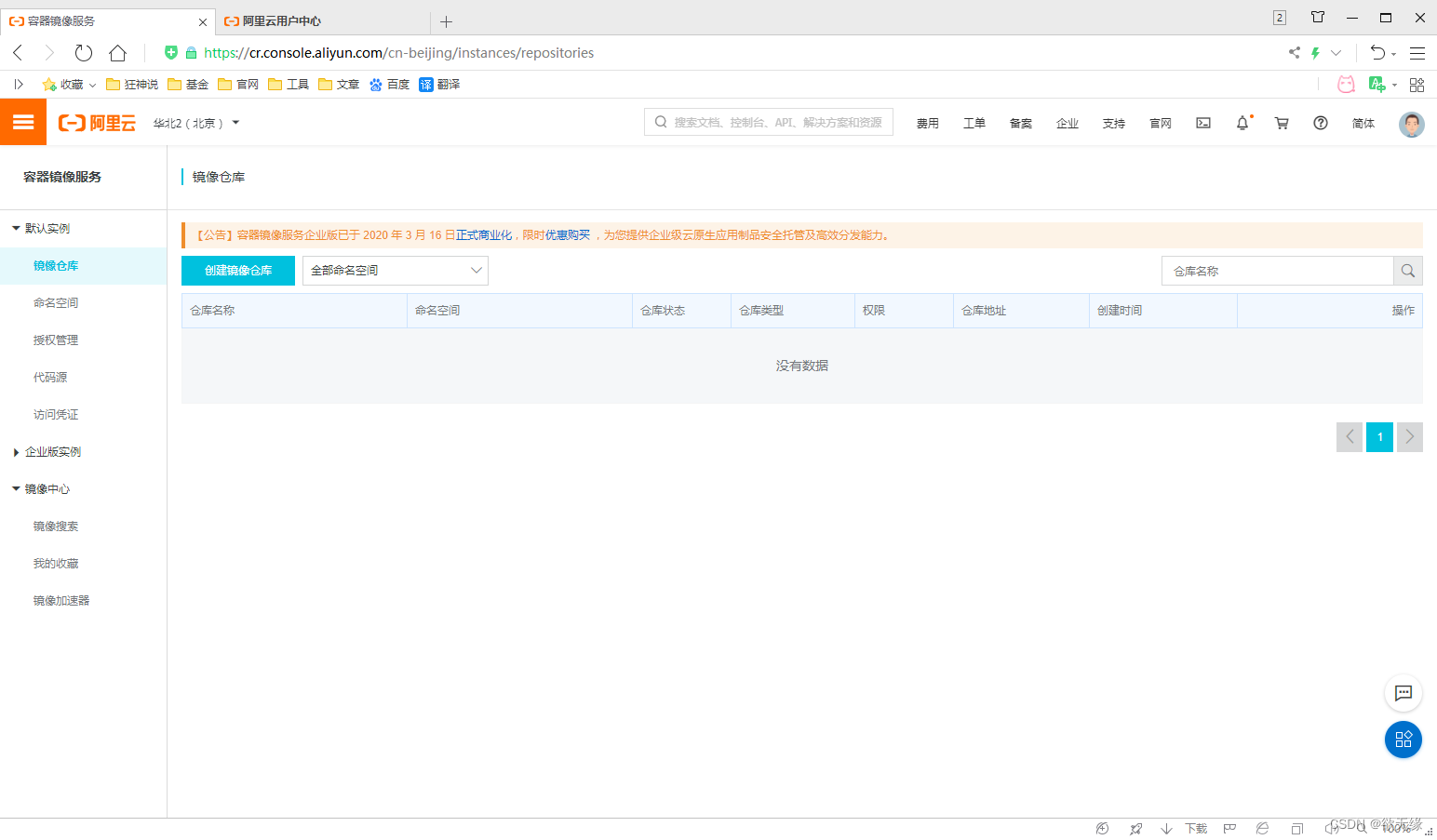
Task: Select 我的收藏 in the sidebar
Action: point(56,564)
